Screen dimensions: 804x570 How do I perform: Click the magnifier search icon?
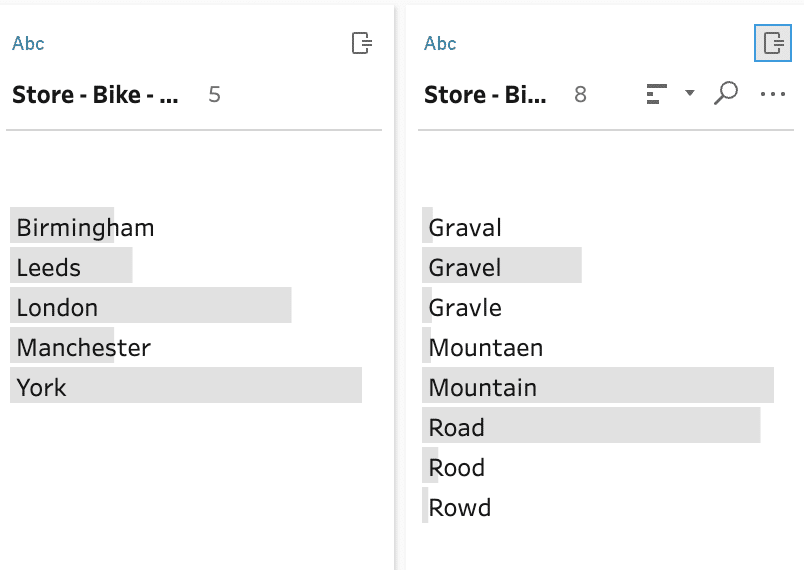(726, 93)
